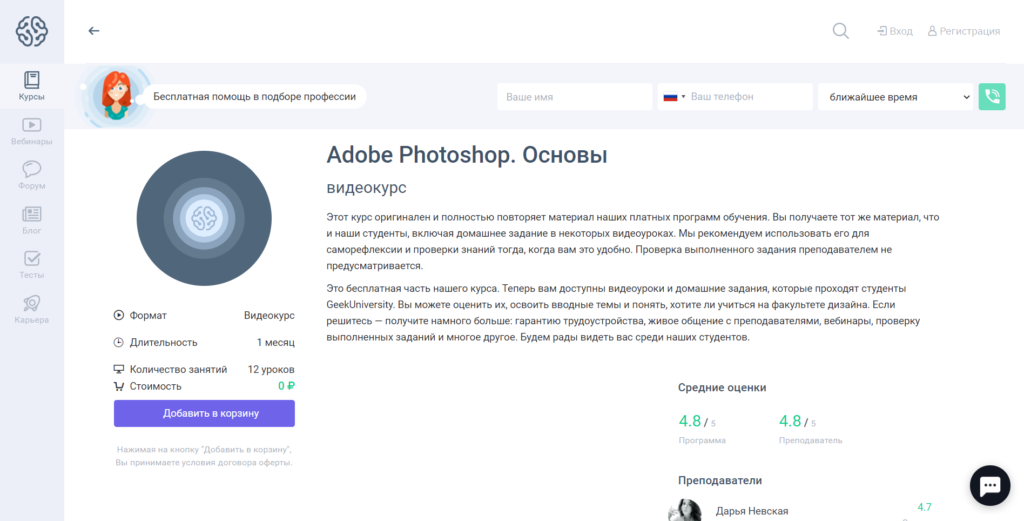Screen dimensions: 1024x521
Task: Focus the Ваш телефон input field
Action: click(x=749, y=97)
